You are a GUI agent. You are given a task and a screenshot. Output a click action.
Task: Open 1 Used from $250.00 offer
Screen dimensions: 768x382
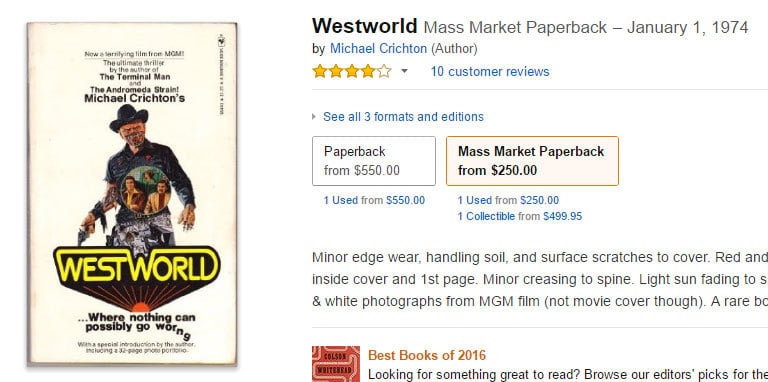[x=508, y=200]
